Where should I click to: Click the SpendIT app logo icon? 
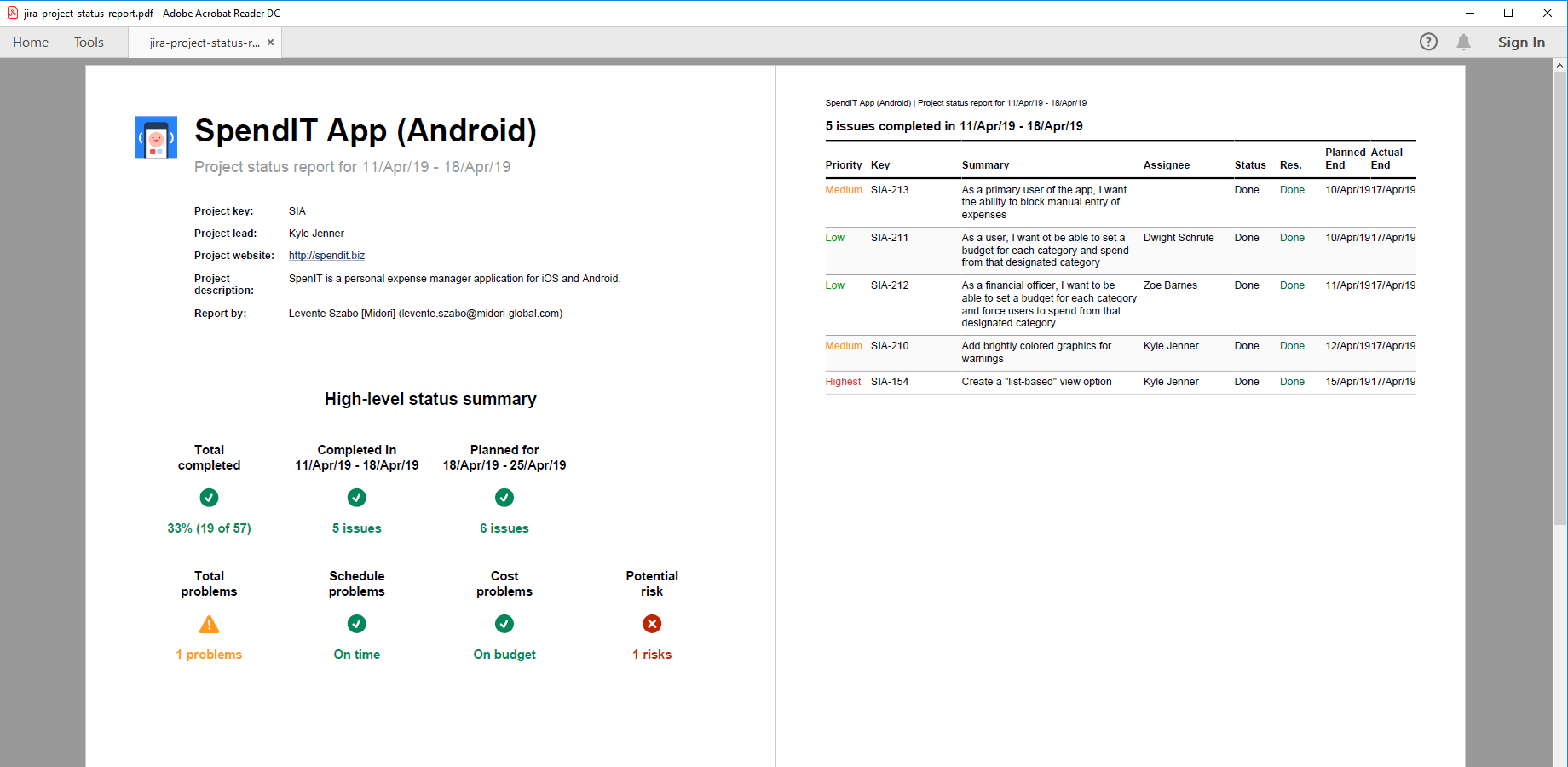click(156, 137)
